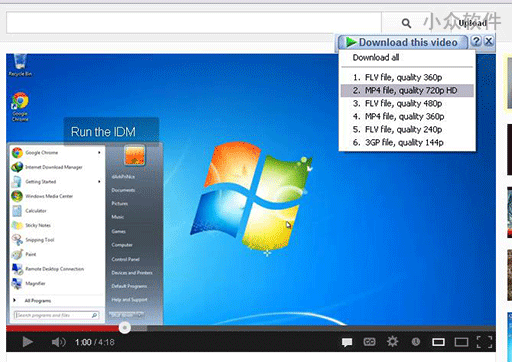
Task: Select FLV file, quality 360p
Action: 407,77
